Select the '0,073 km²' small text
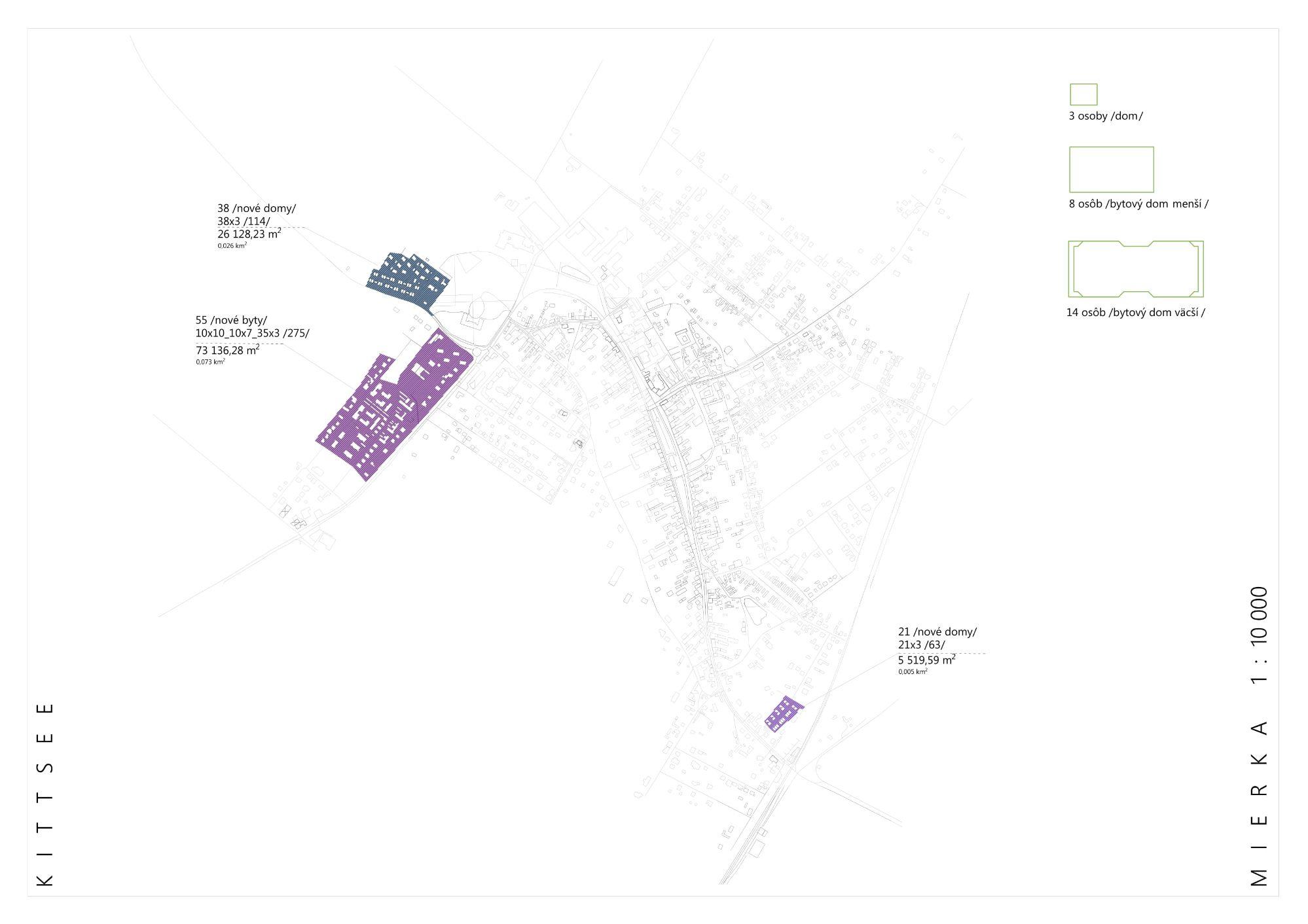This screenshot has height=924, width=1308. [x=210, y=362]
